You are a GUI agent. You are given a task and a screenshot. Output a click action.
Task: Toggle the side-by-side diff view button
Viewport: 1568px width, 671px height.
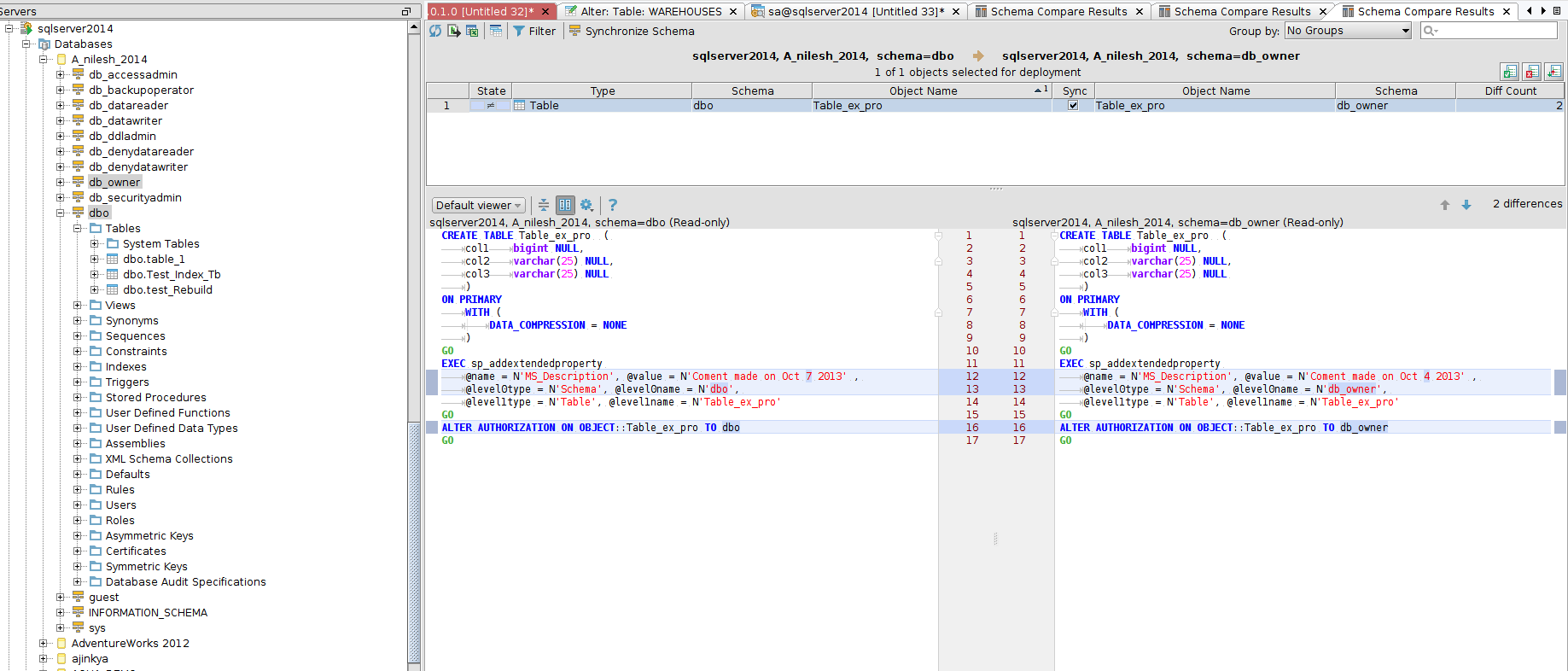pyautogui.click(x=565, y=205)
